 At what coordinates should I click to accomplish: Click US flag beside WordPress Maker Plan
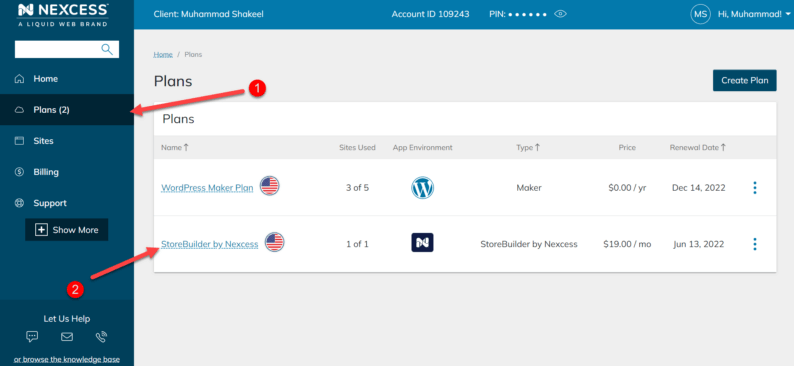point(269,186)
